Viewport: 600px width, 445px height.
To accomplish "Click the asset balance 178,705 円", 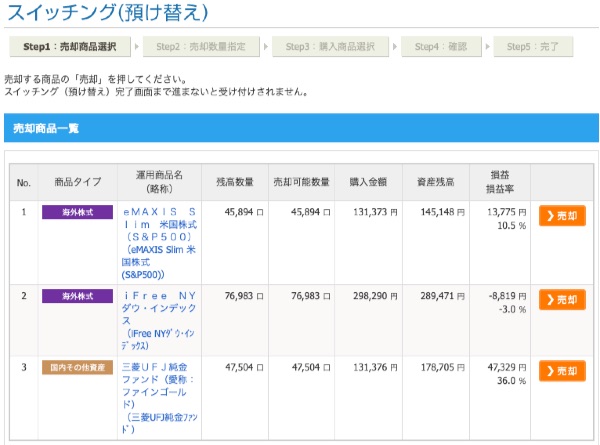I will click(442, 367).
